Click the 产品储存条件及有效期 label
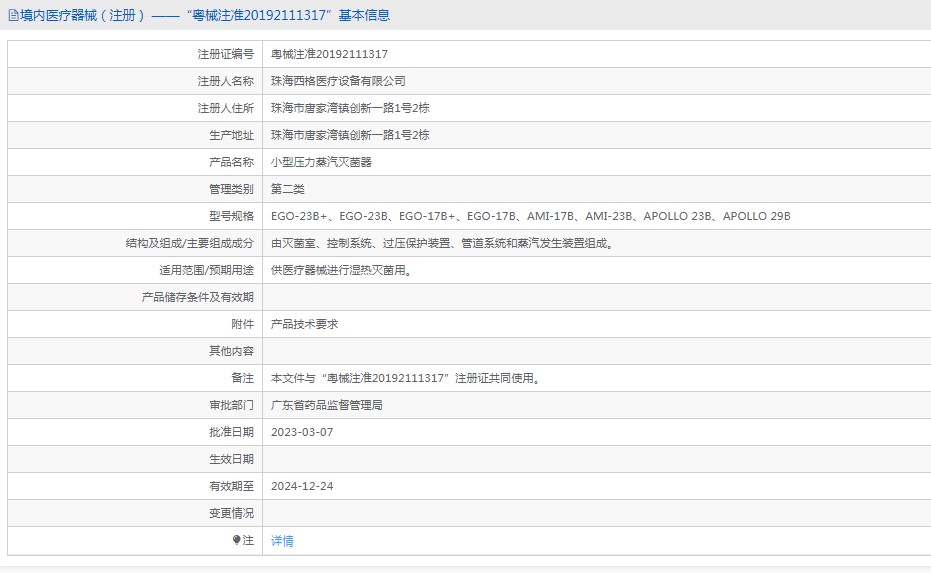The height and width of the screenshot is (573, 931). (198, 297)
